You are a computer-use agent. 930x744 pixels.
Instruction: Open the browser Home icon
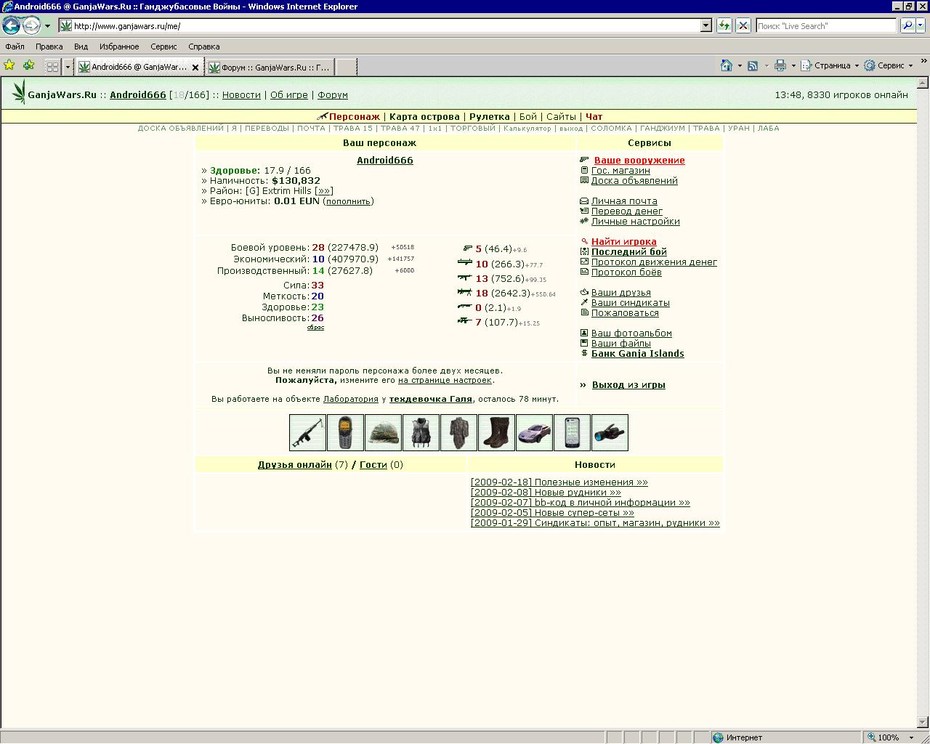pyautogui.click(x=726, y=65)
